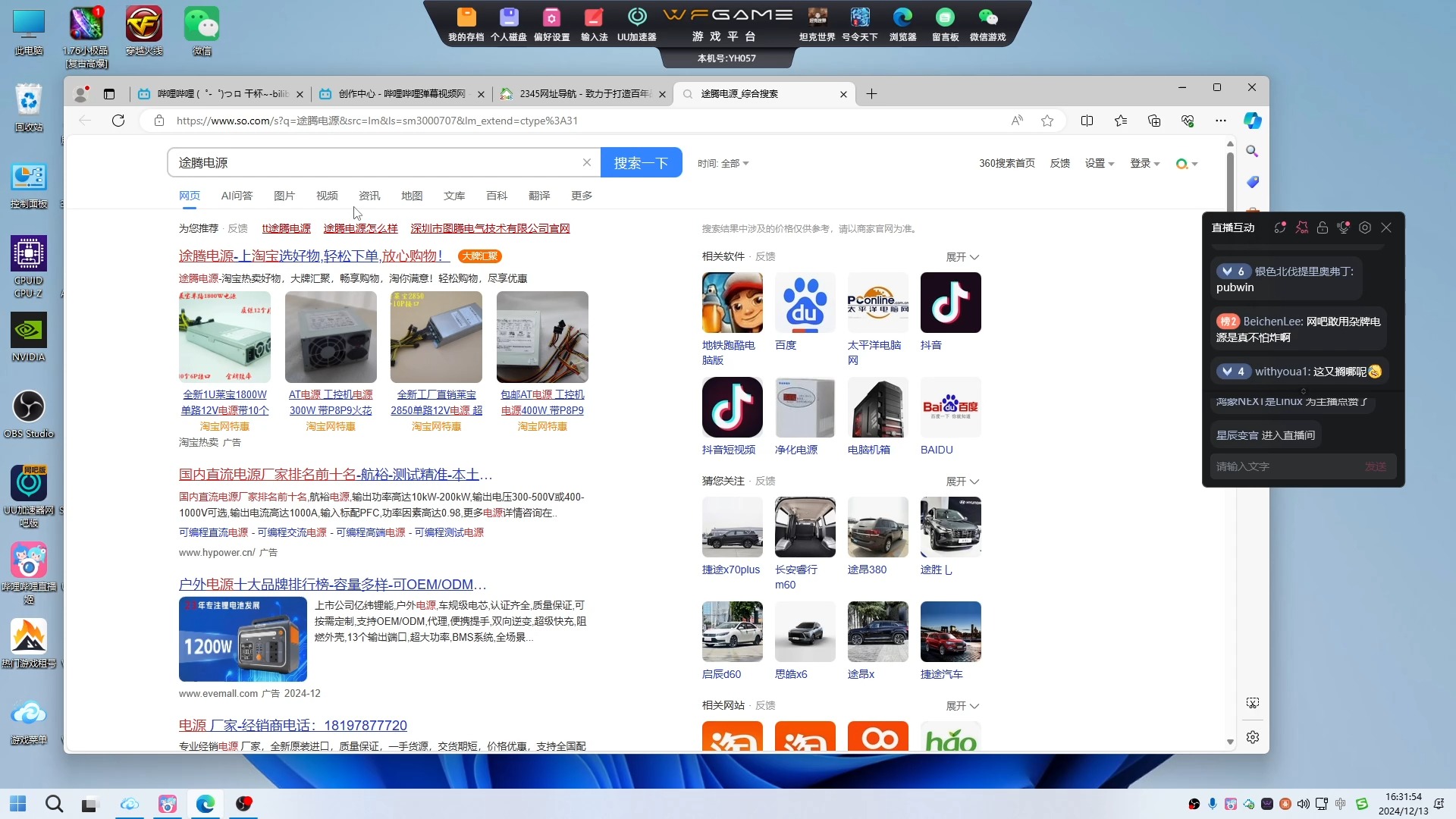1456x819 pixels.
Task: Launch 坦克世界 from platform bar
Action: click(817, 24)
